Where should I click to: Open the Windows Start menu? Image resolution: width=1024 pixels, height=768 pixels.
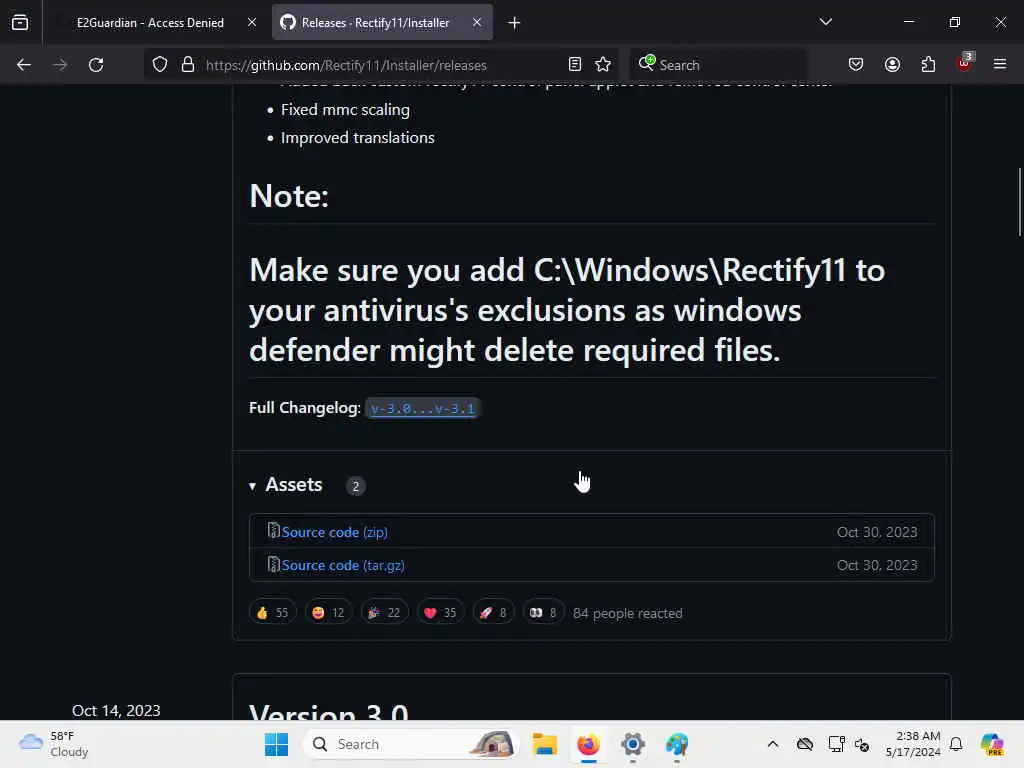276,744
